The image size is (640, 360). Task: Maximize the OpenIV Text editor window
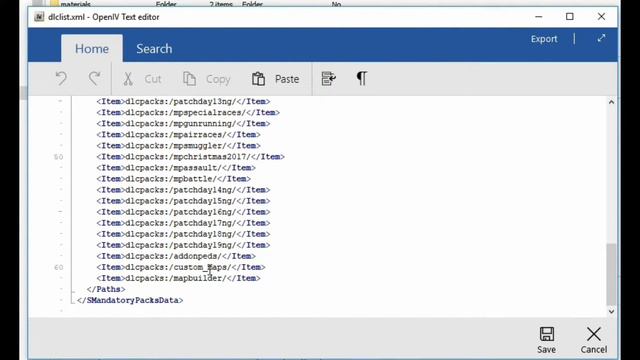570,17
